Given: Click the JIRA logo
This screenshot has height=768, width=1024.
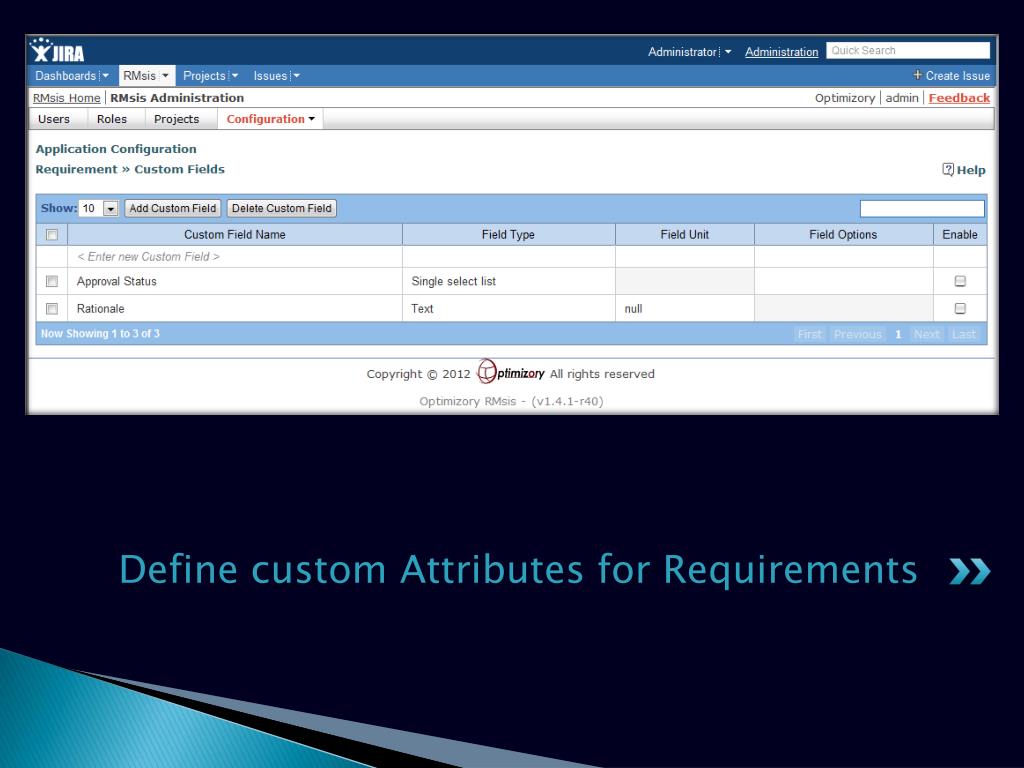Looking at the screenshot, I should tap(57, 50).
